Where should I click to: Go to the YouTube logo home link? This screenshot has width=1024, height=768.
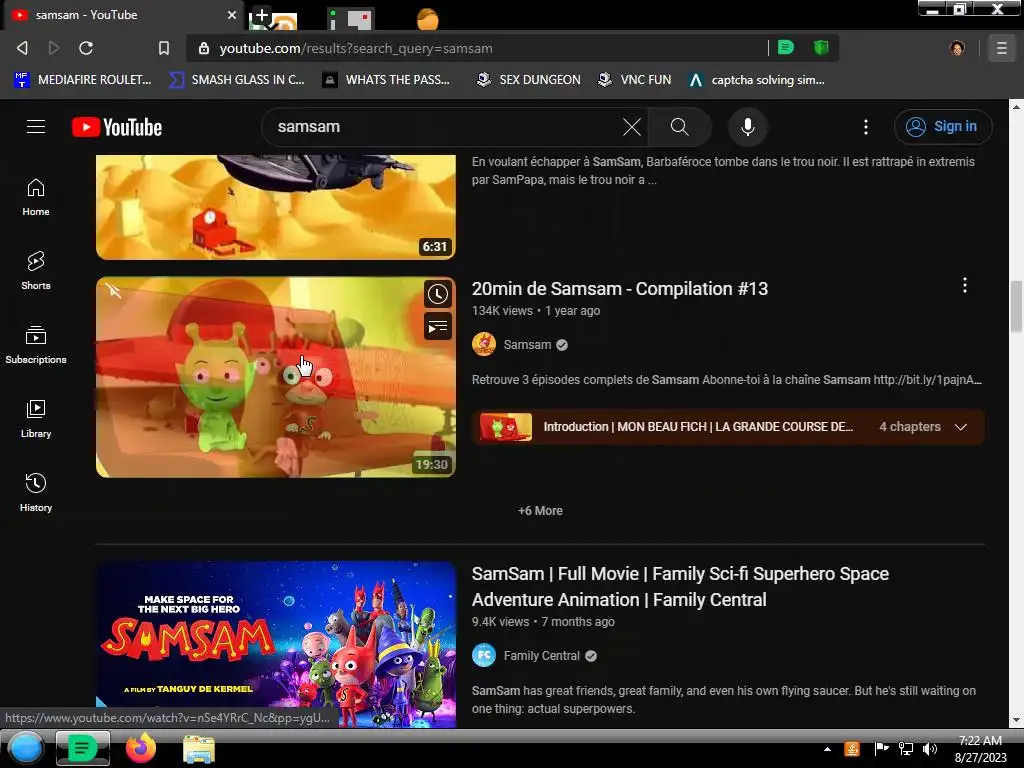tap(117, 127)
